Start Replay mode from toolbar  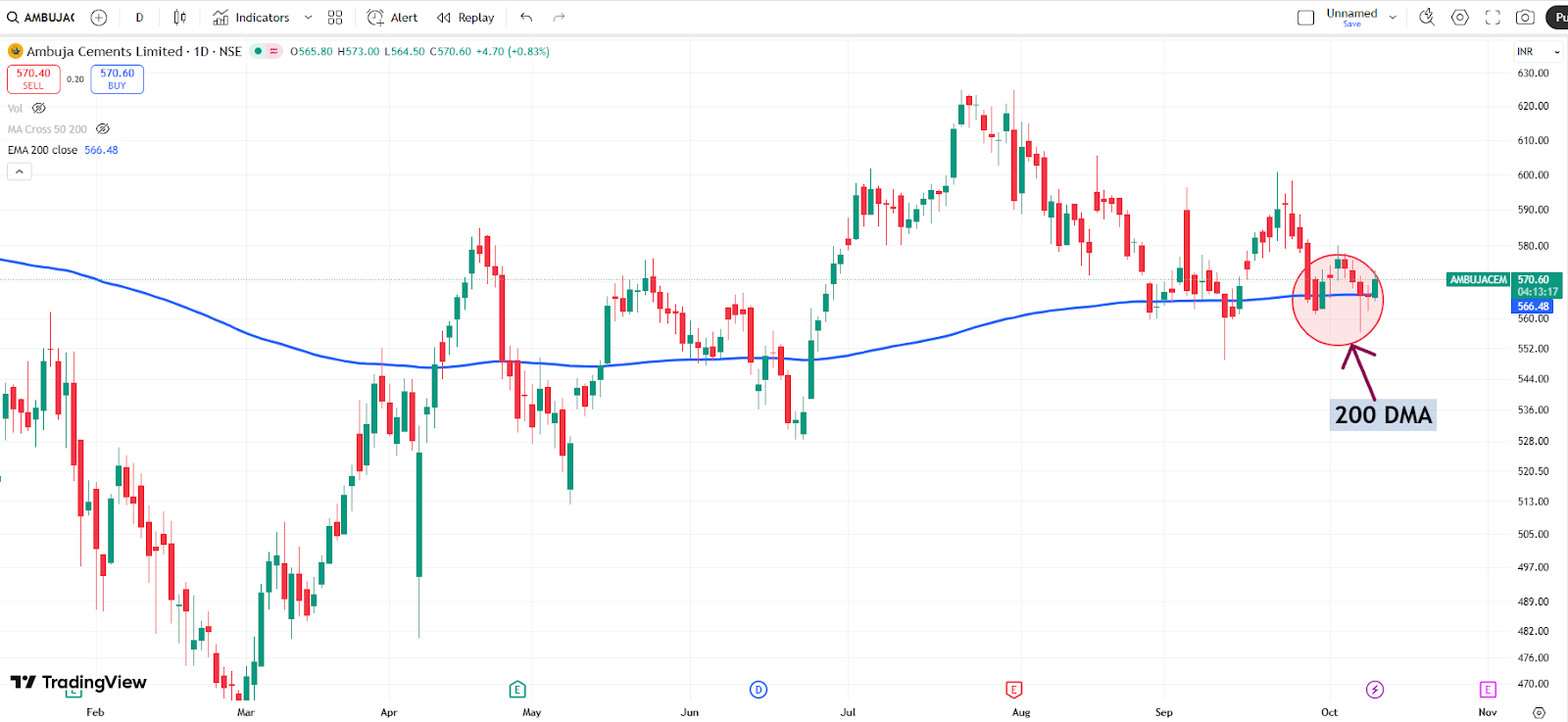(x=465, y=18)
